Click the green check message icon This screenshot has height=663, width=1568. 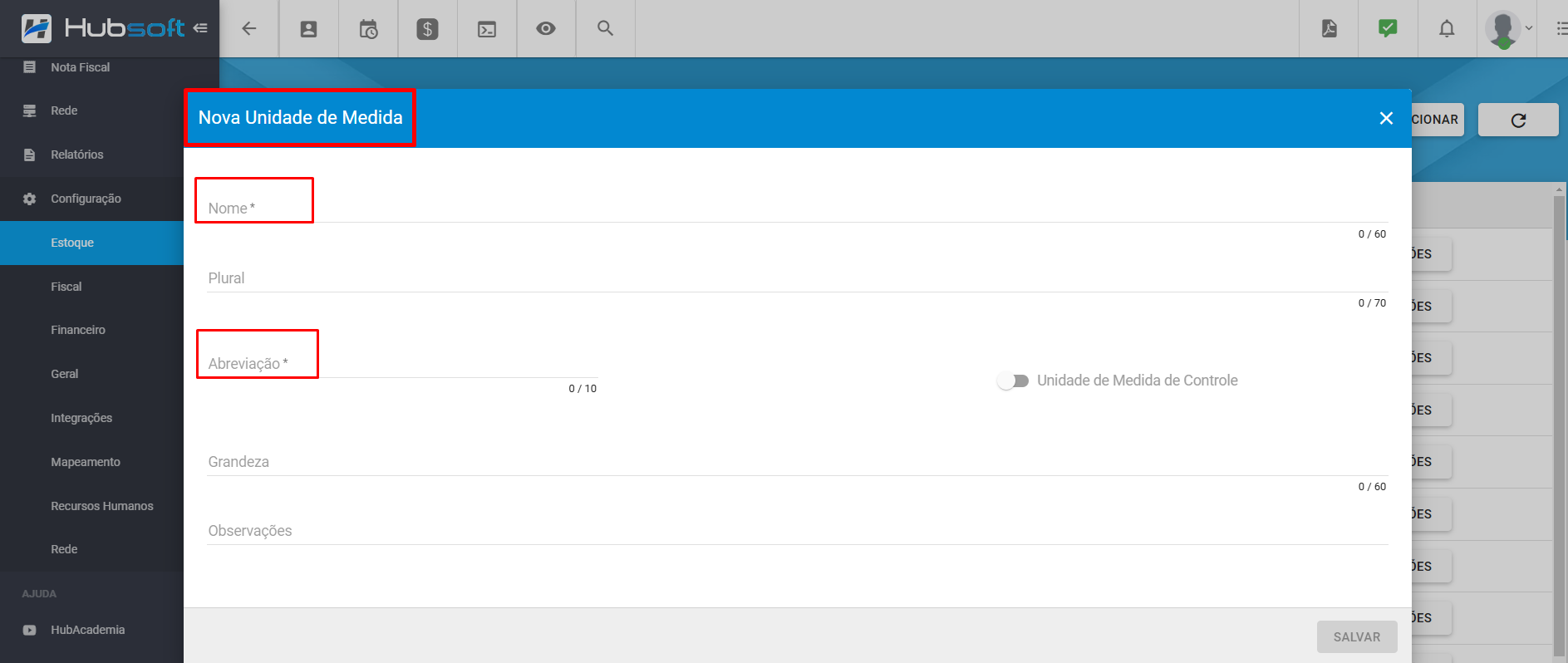pyautogui.click(x=1388, y=28)
